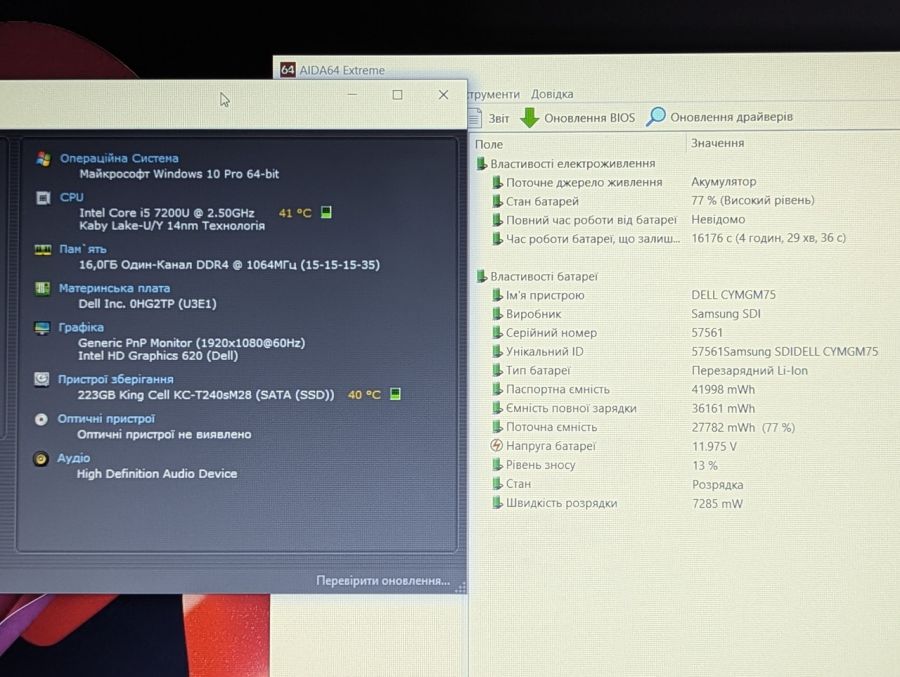The image size is (900, 677).
Task: Open the Аудіо section link
Action: pos(73,458)
